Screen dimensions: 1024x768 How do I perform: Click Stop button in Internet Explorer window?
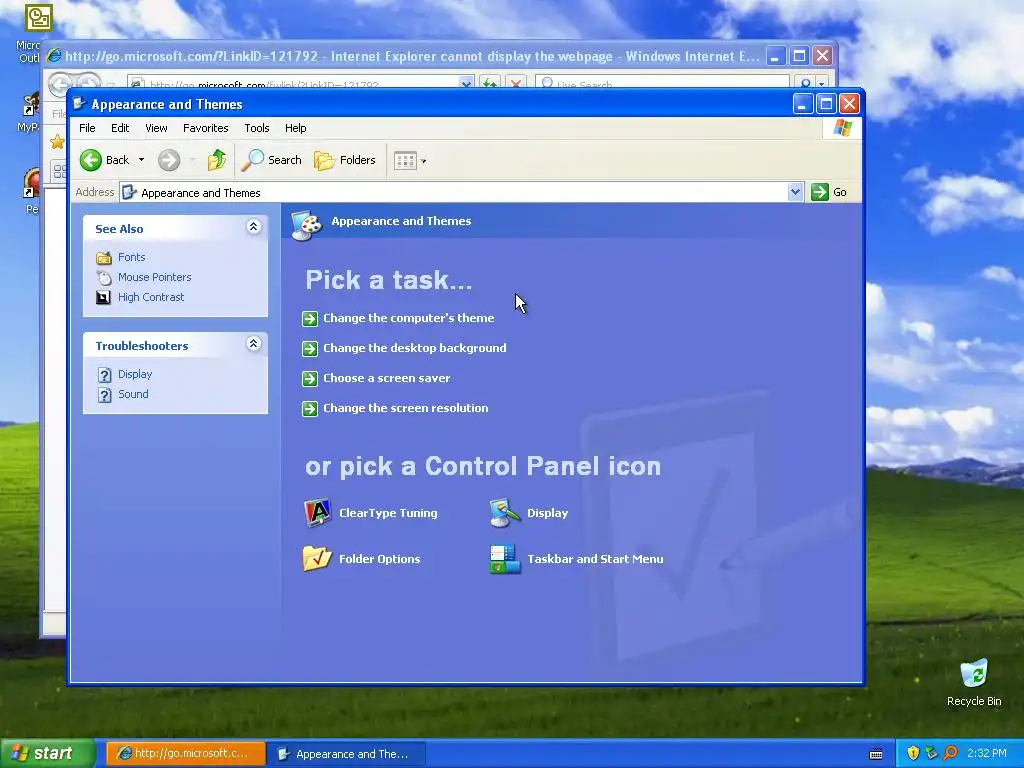point(516,83)
